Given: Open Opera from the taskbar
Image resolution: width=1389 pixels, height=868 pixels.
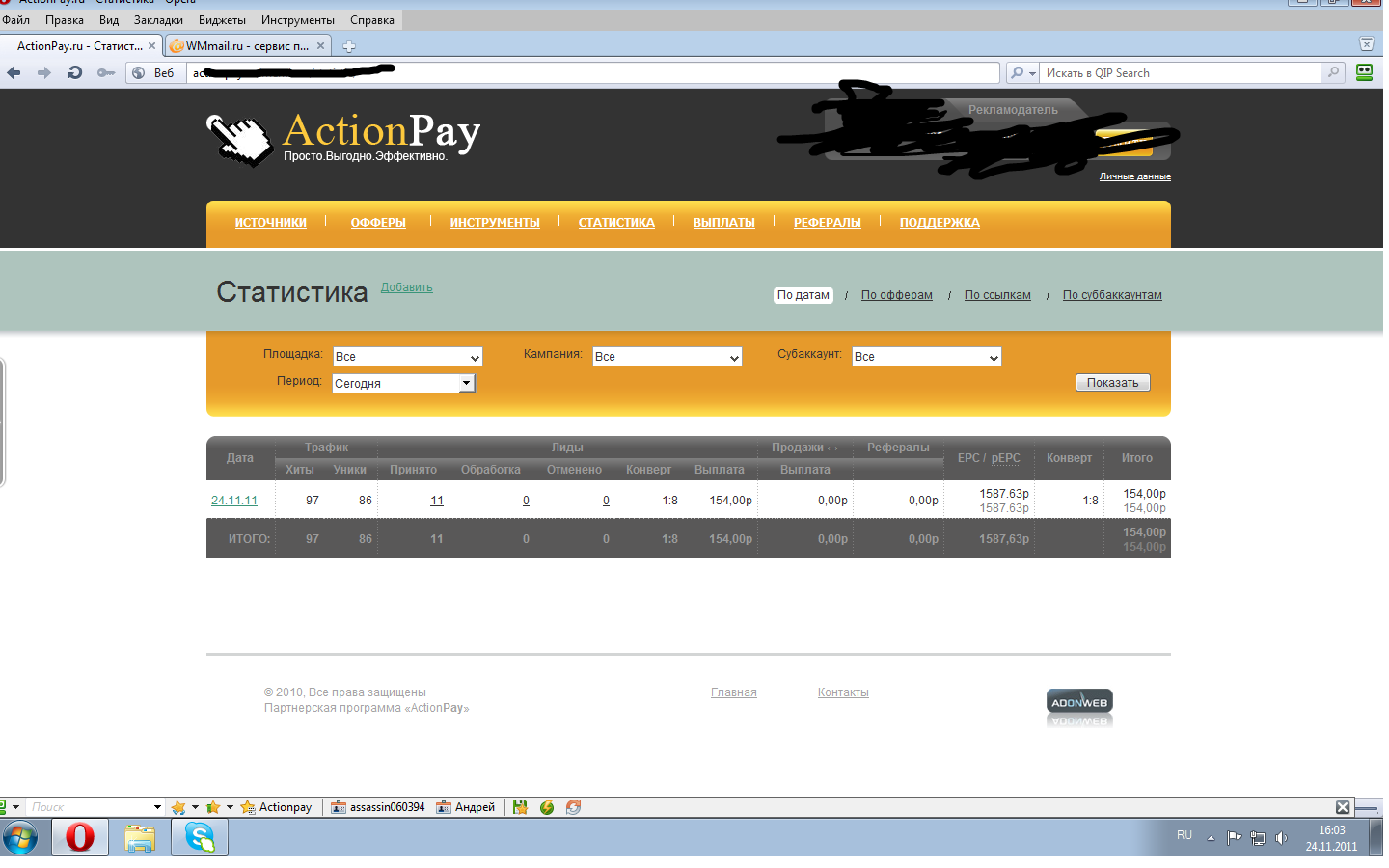Looking at the screenshot, I should [79, 836].
